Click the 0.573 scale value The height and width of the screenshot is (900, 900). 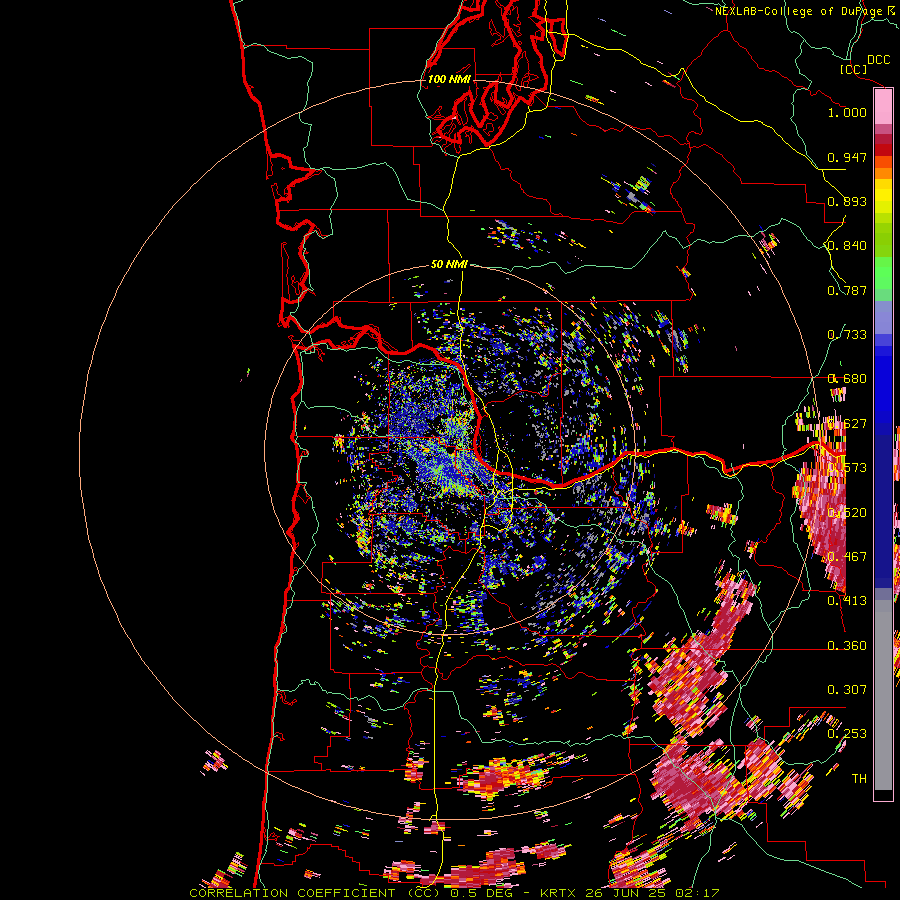(x=847, y=468)
